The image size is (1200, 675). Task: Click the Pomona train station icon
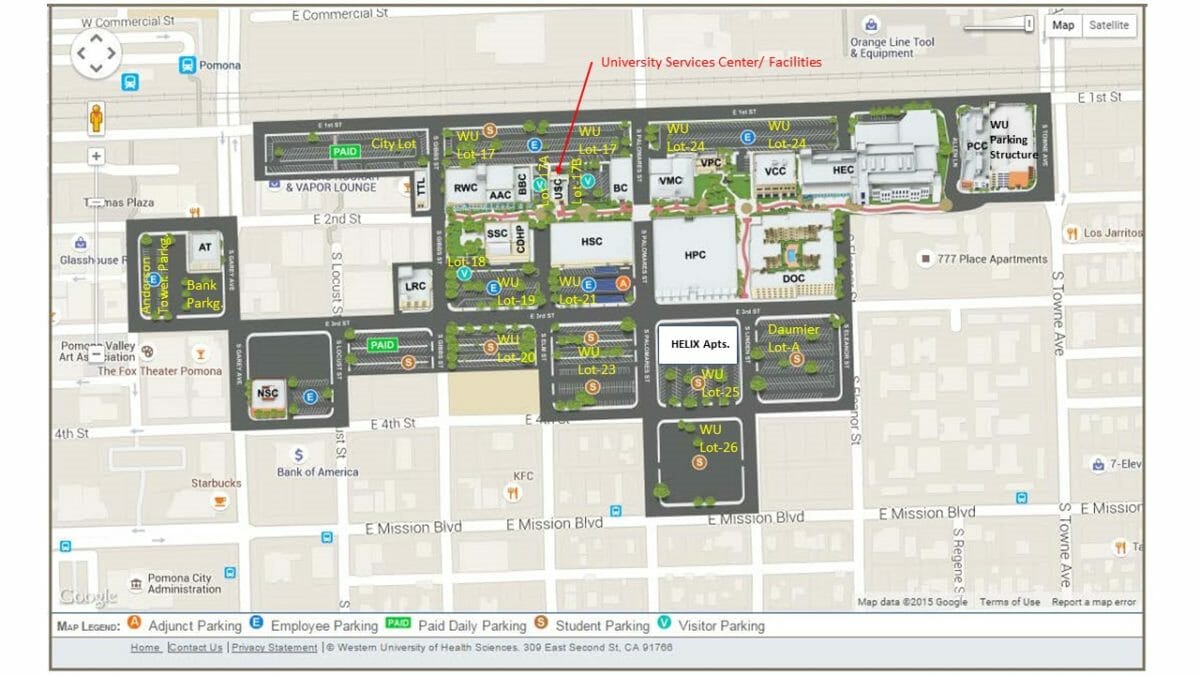(x=187, y=64)
